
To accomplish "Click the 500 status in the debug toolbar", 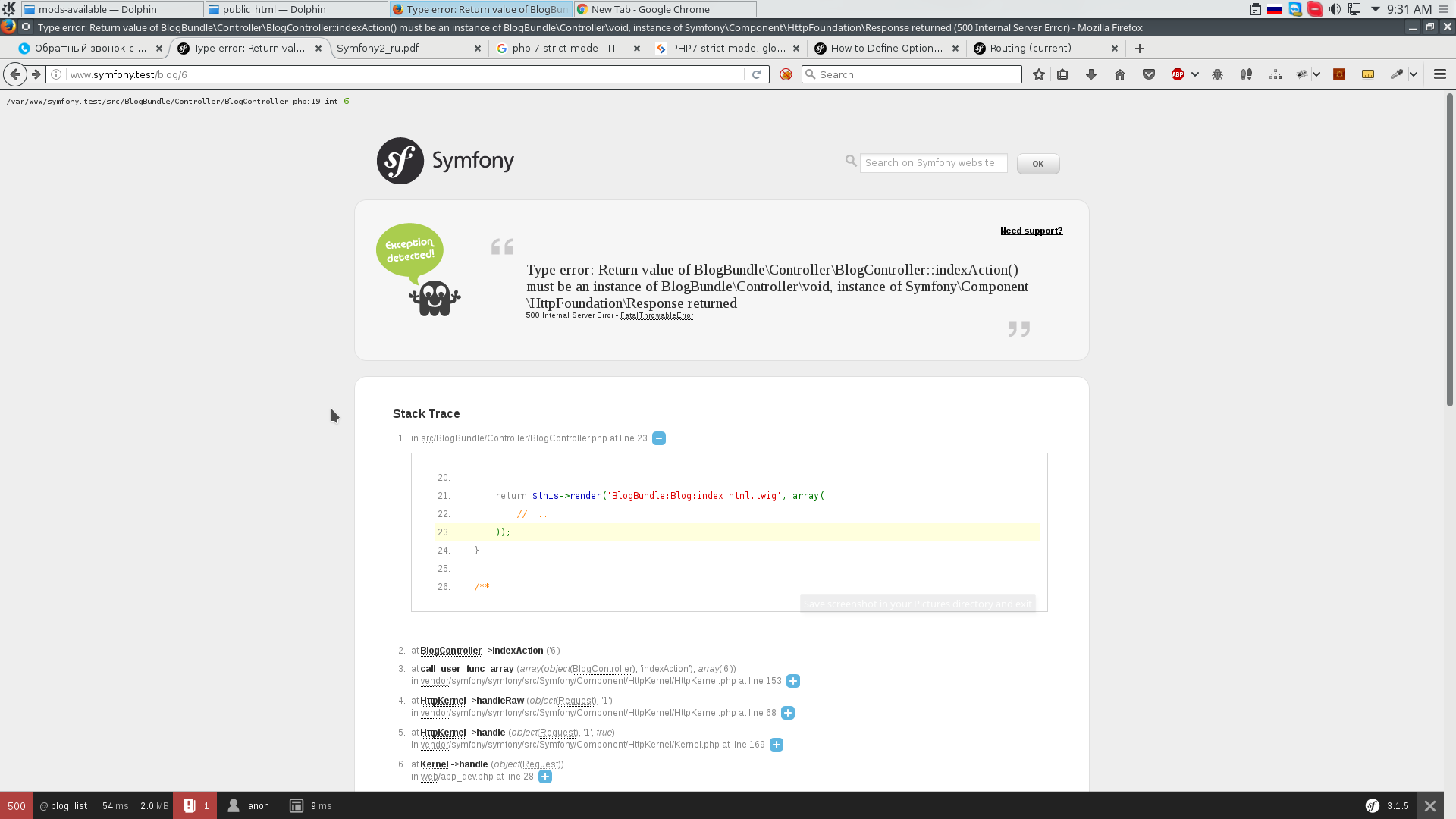I will coord(17,805).
